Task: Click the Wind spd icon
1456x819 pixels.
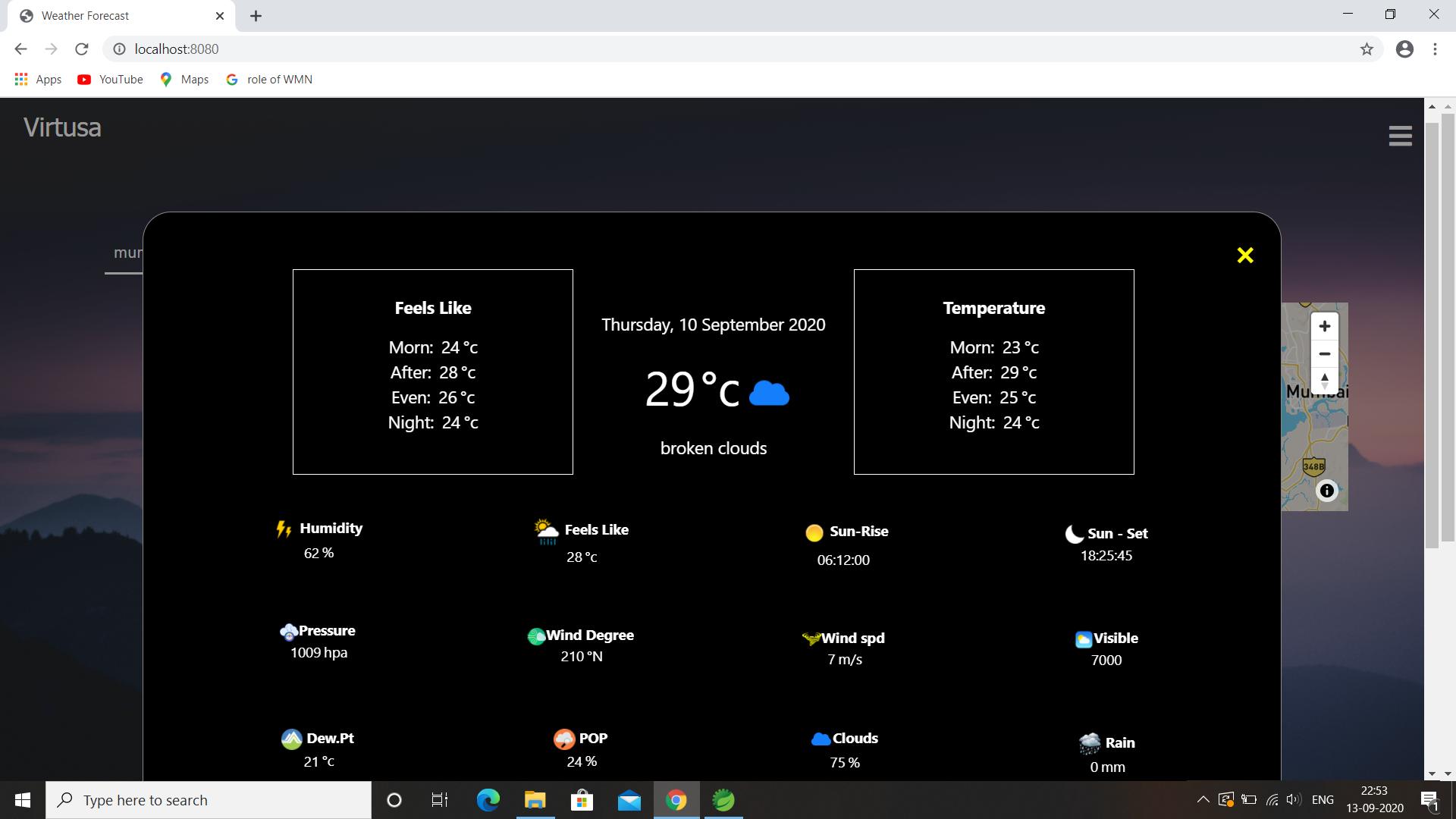Action: tap(811, 638)
